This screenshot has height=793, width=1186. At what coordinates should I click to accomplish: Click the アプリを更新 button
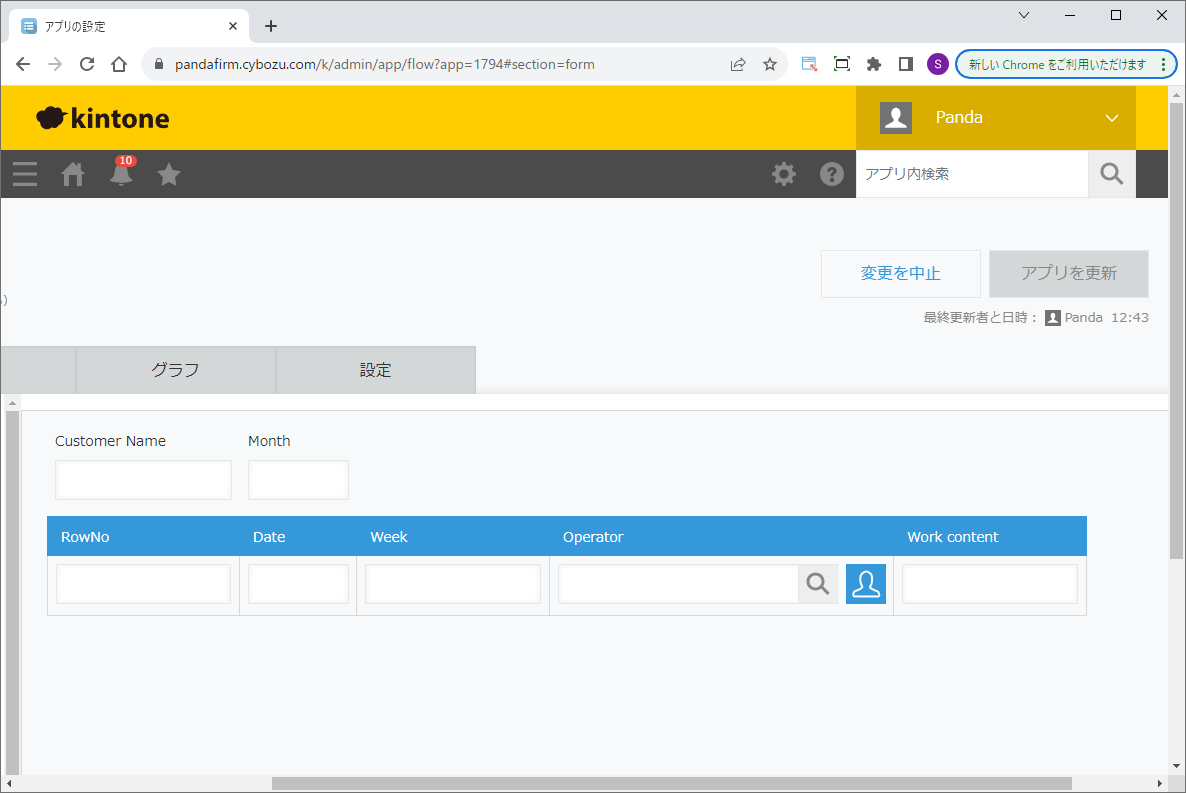(x=1068, y=274)
